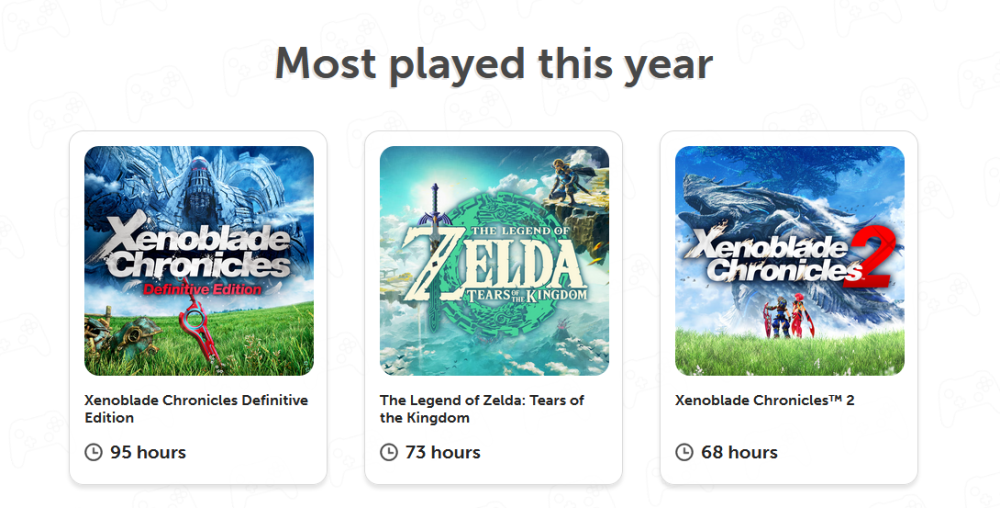The width and height of the screenshot is (1000, 508).
Task: Click the clock icon beside 95 hours
Action: click(93, 452)
